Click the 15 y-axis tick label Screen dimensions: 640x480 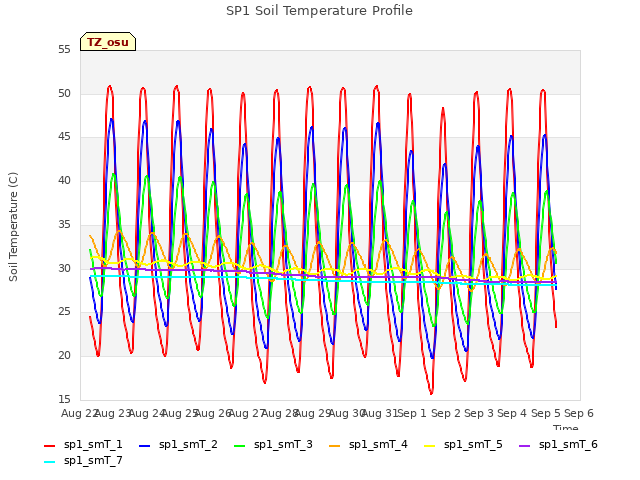coord(64,399)
